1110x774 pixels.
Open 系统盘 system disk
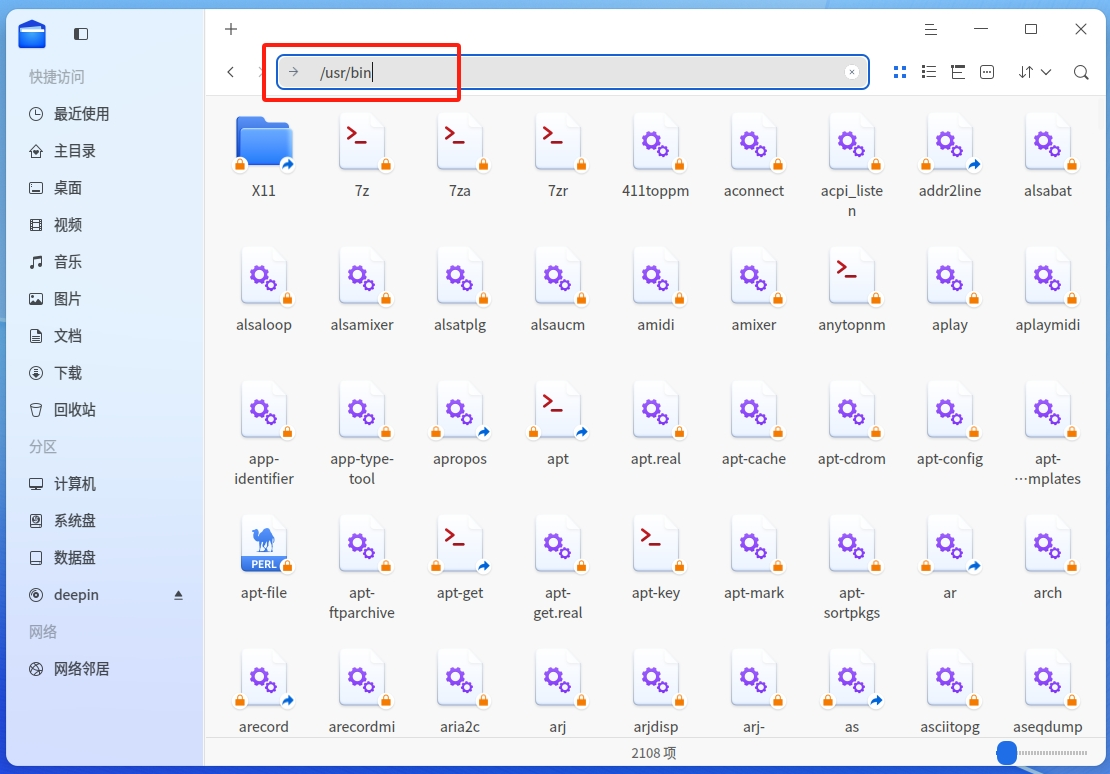[x=105, y=521]
